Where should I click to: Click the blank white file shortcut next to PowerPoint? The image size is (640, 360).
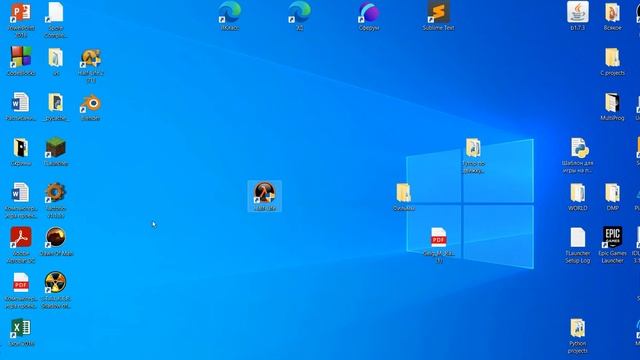56,20
